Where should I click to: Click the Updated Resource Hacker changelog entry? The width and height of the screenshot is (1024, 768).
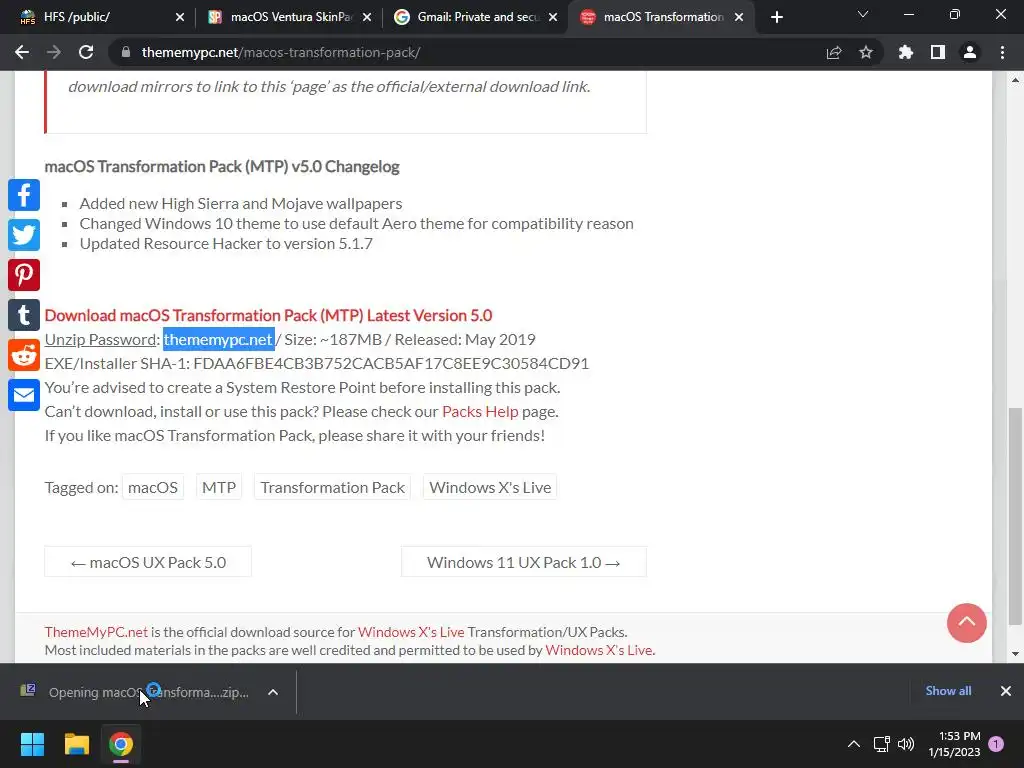click(226, 244)
